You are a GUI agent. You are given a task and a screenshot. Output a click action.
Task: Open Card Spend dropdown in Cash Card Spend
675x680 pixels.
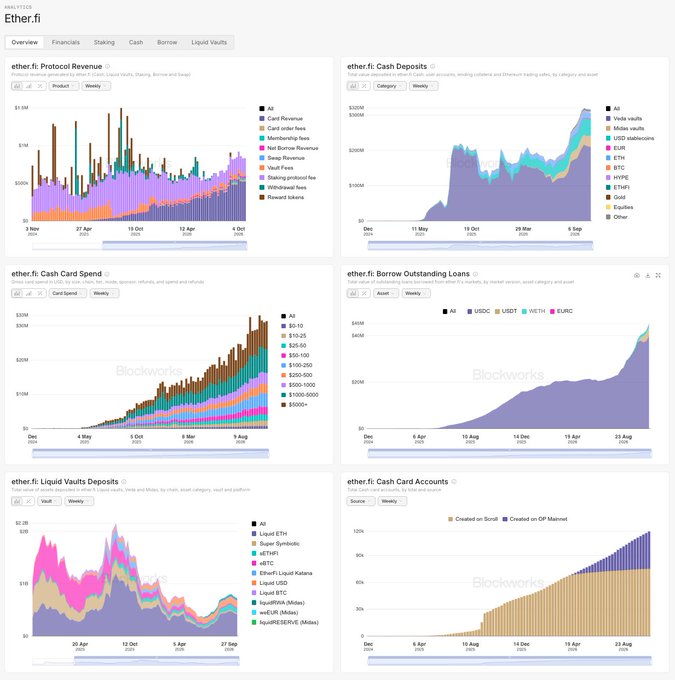[x=67, y=293]
